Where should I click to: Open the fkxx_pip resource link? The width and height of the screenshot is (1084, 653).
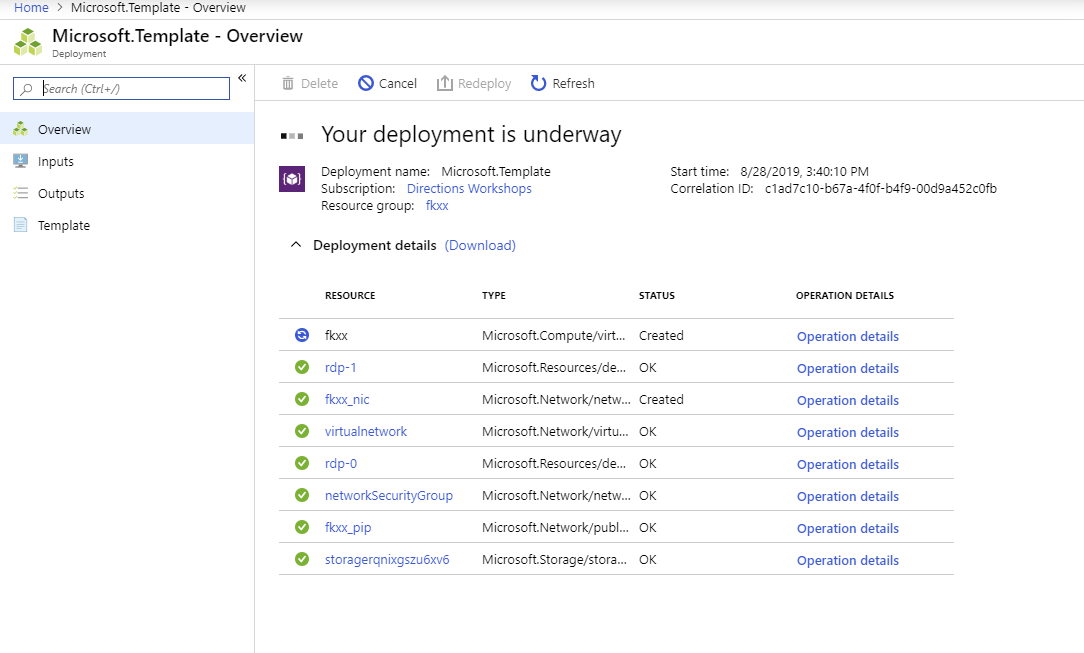click(348, 527)
